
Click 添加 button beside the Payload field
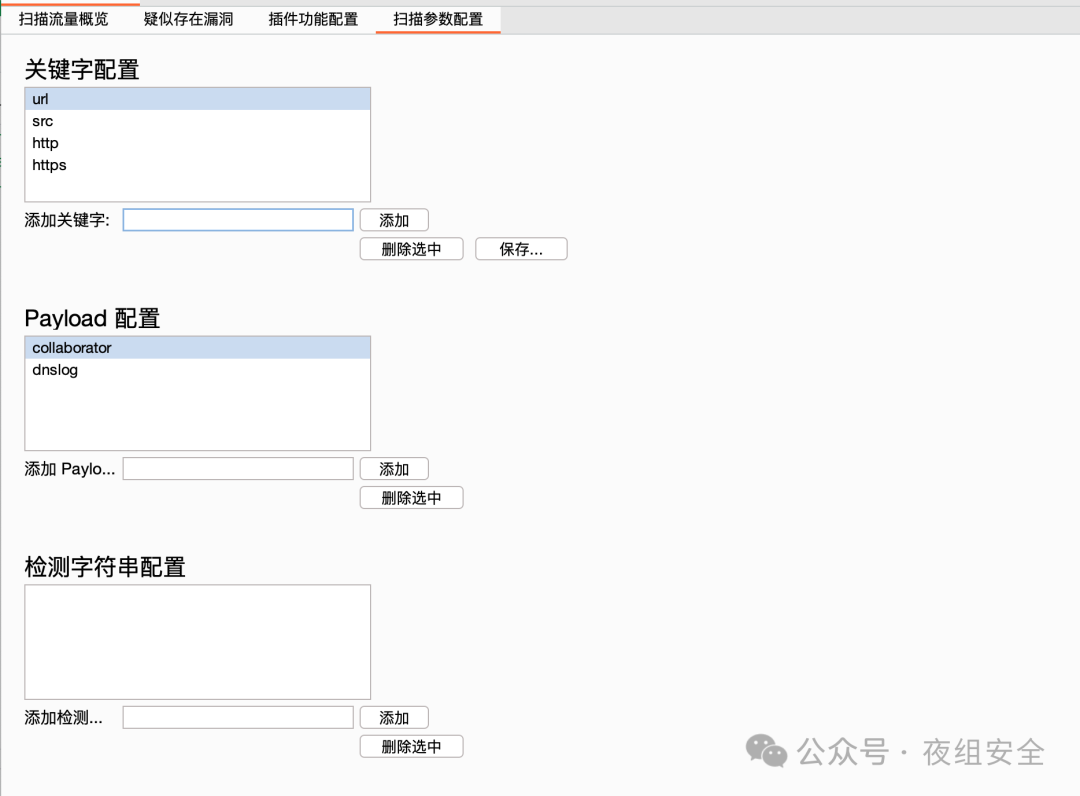(394, 468)
